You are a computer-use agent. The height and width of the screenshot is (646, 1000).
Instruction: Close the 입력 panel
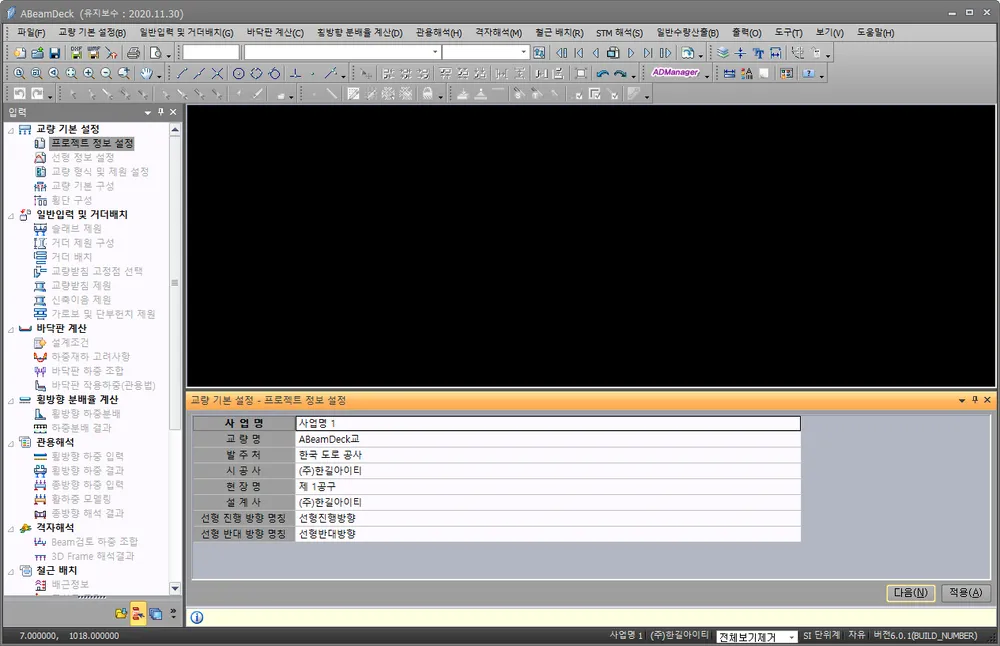tap(173, 112)
